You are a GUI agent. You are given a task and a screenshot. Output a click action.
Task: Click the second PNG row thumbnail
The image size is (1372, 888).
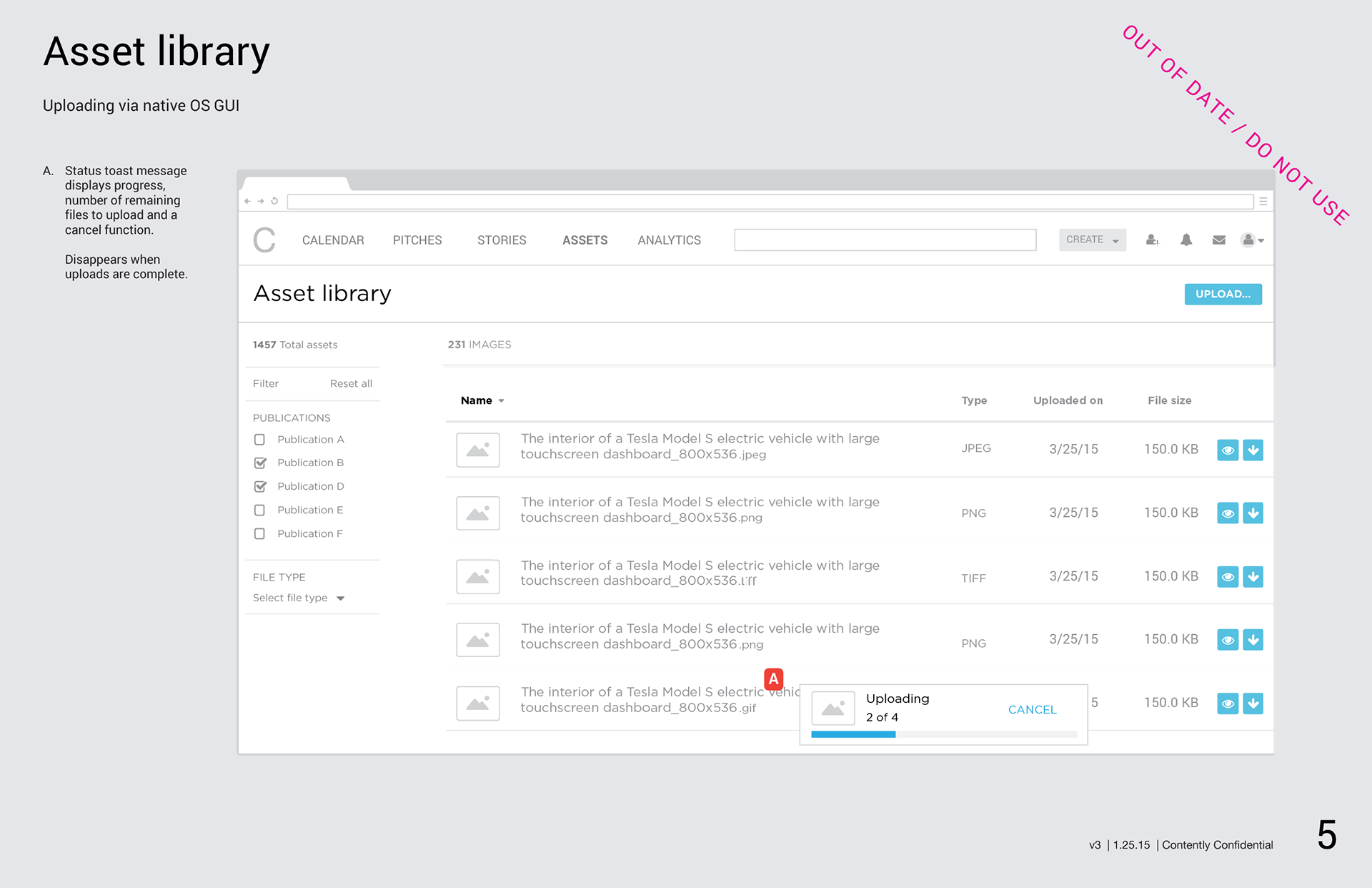click(x=478, y=640)
